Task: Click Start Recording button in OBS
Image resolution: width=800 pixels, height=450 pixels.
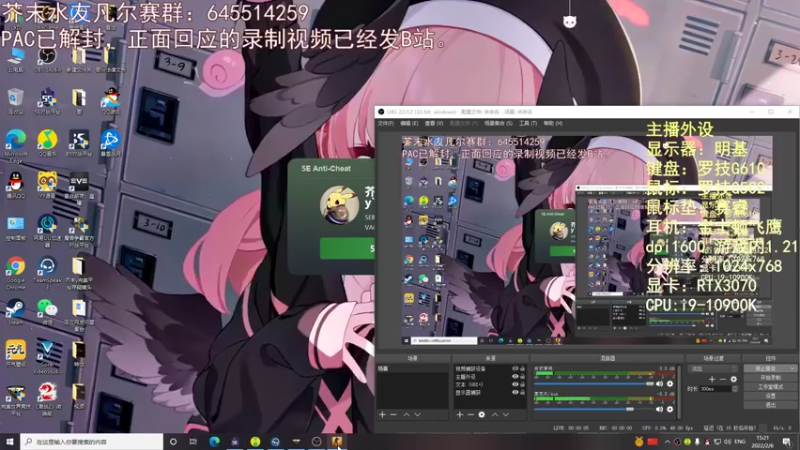Action: (x=770, y=378)
